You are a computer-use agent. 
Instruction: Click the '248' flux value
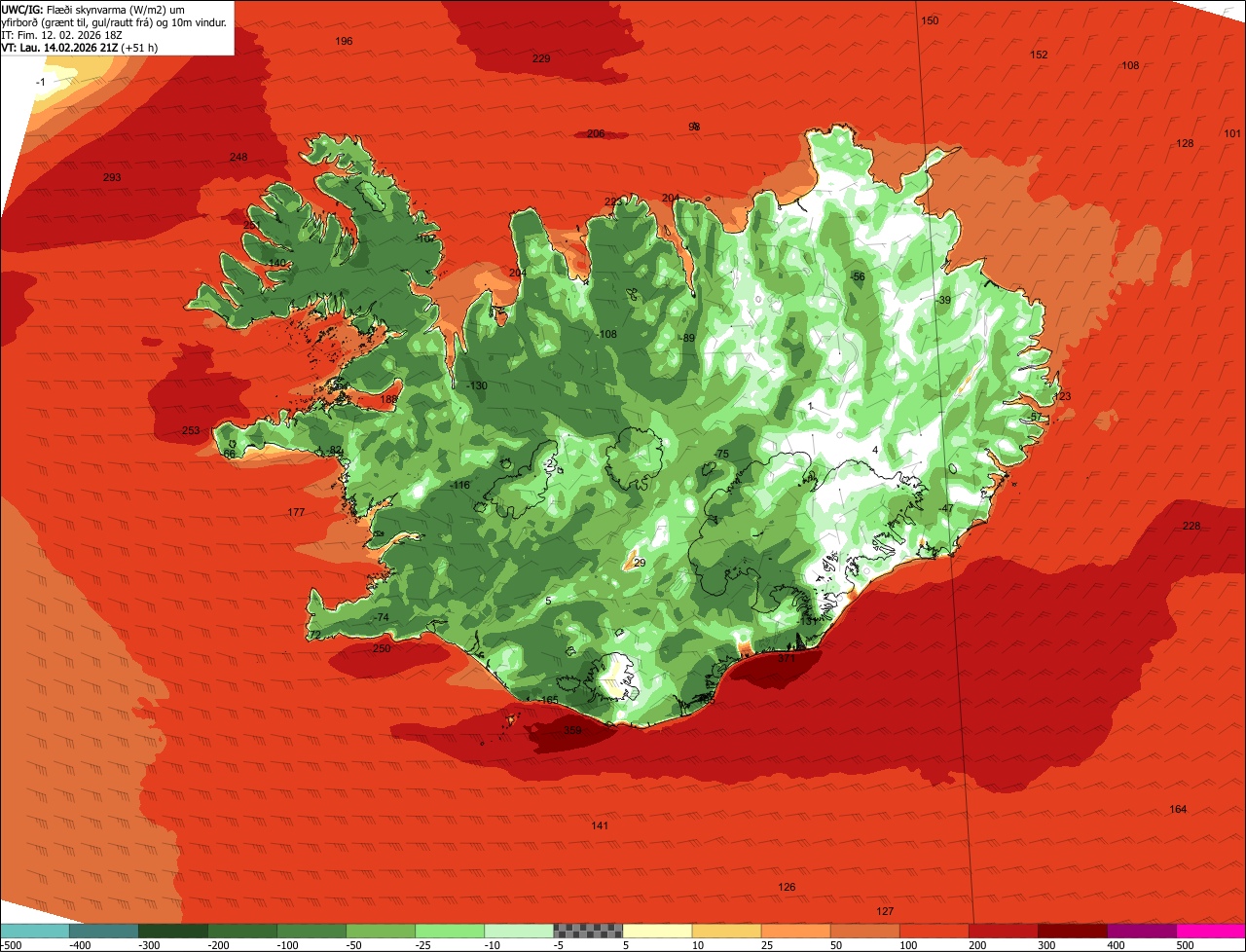click(238, 157)
